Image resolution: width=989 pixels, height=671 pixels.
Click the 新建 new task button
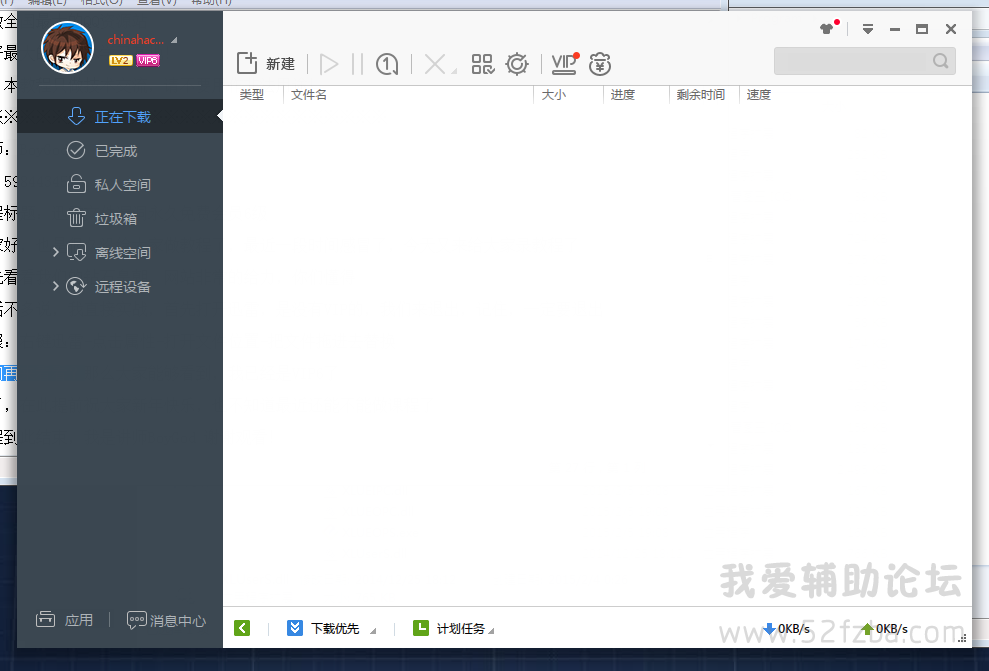[266, 64]
